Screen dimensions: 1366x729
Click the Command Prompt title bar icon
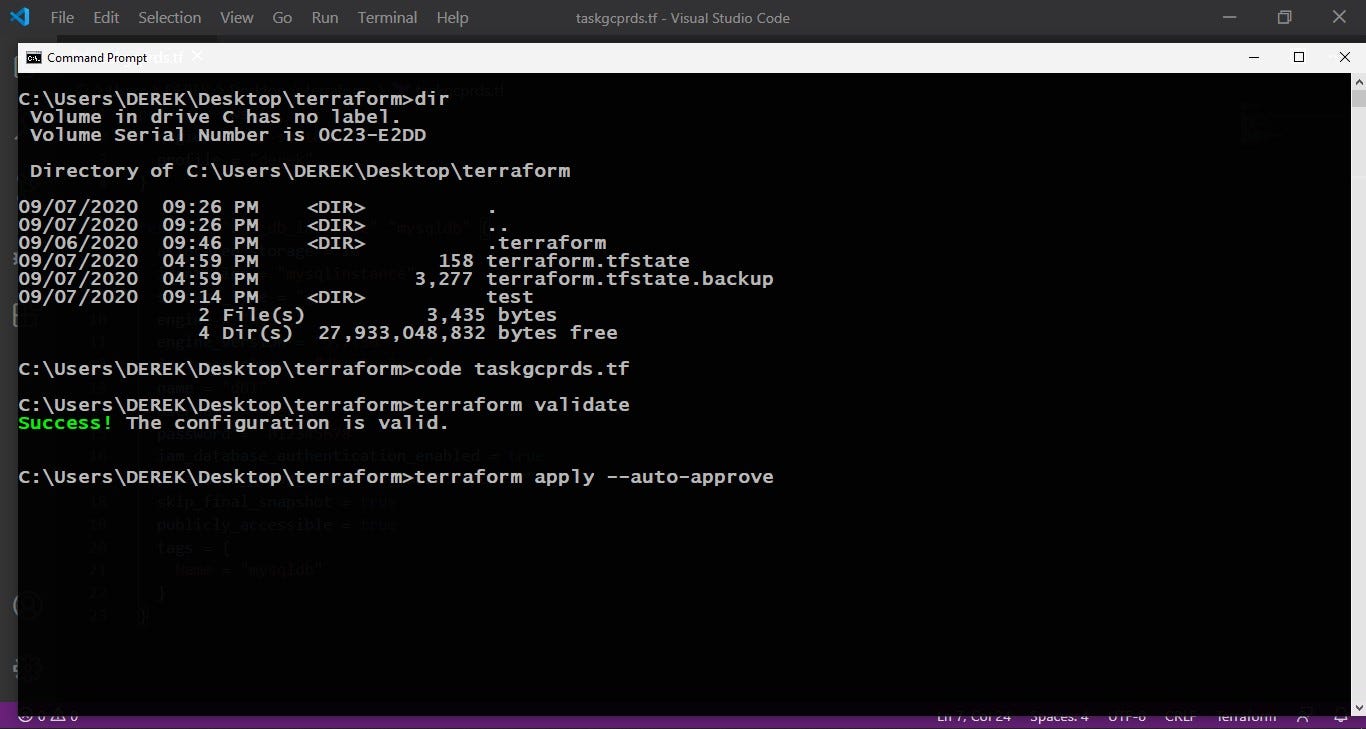tap(34, 57)
